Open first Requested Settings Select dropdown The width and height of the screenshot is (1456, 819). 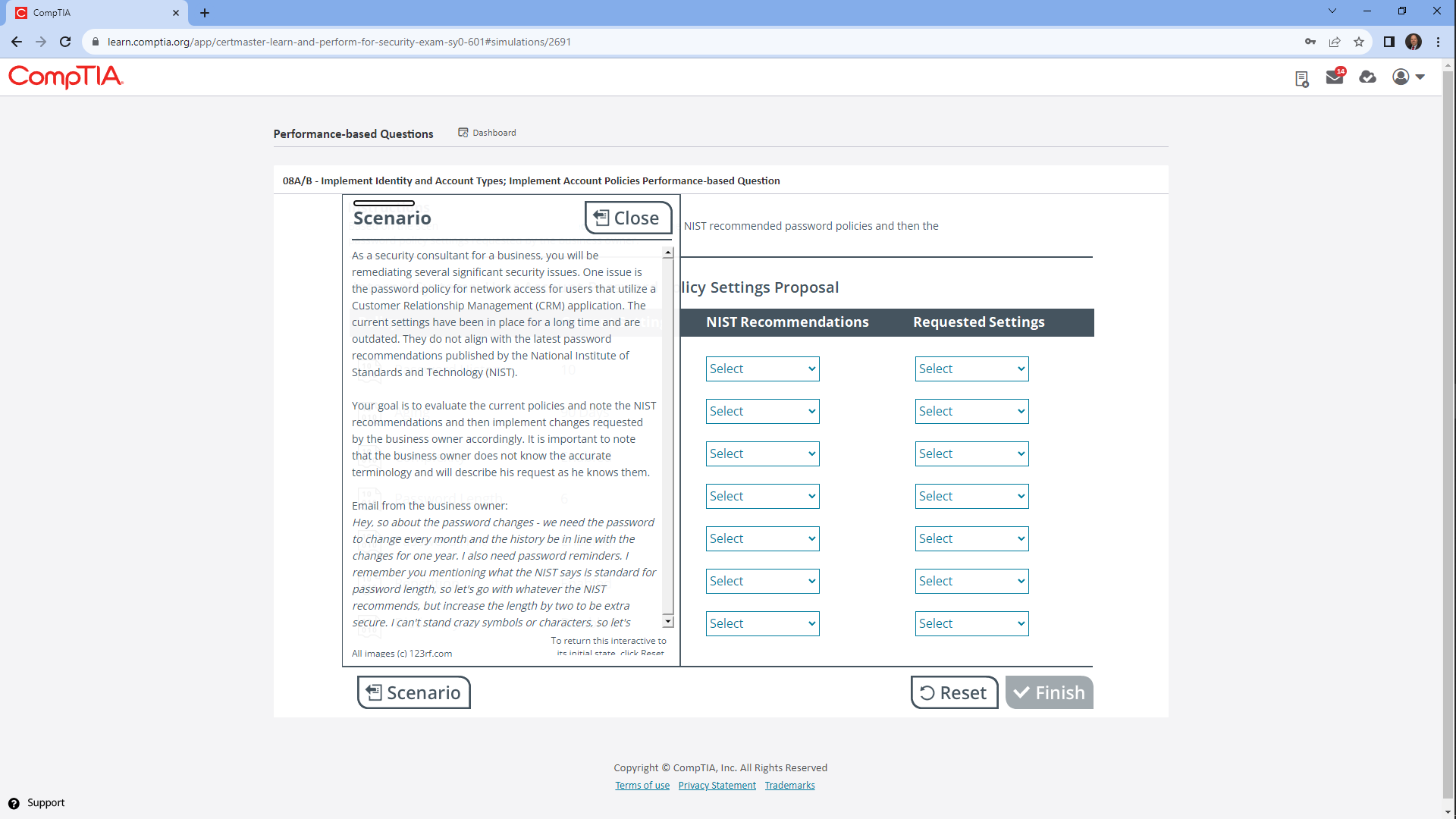tap(971, 369)
